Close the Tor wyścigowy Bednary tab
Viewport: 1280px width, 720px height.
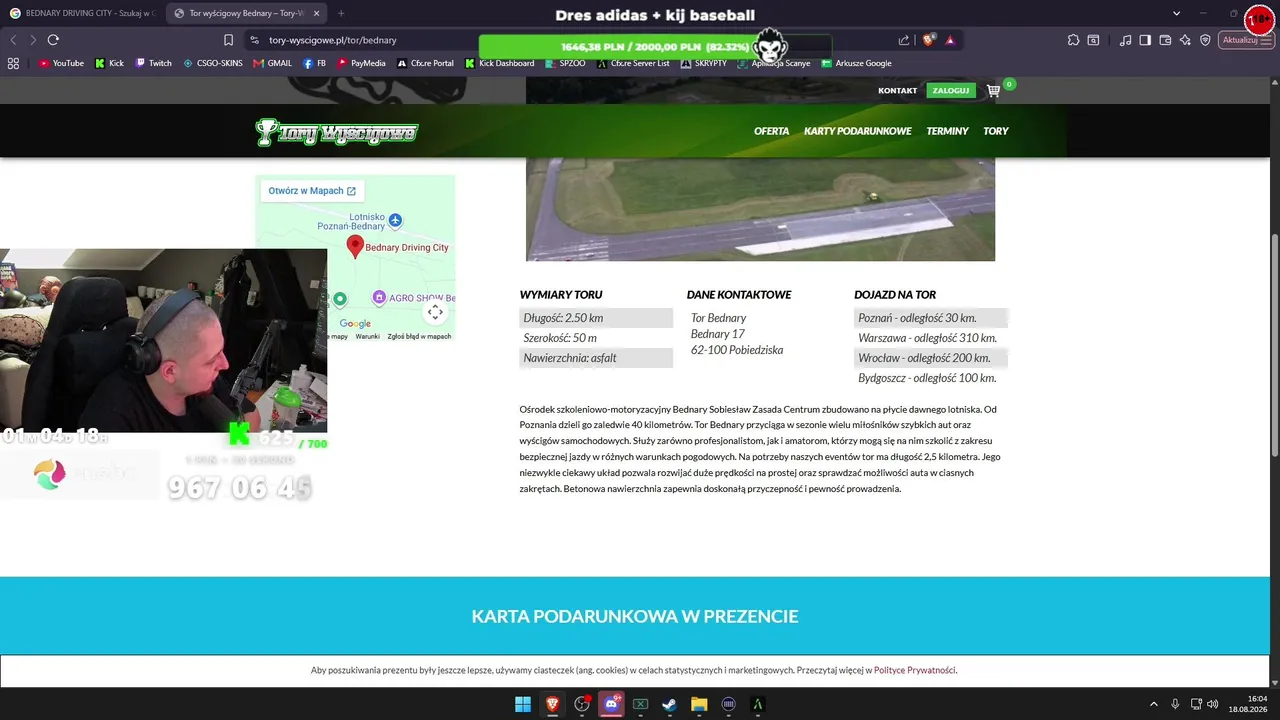tap(315, 13)
